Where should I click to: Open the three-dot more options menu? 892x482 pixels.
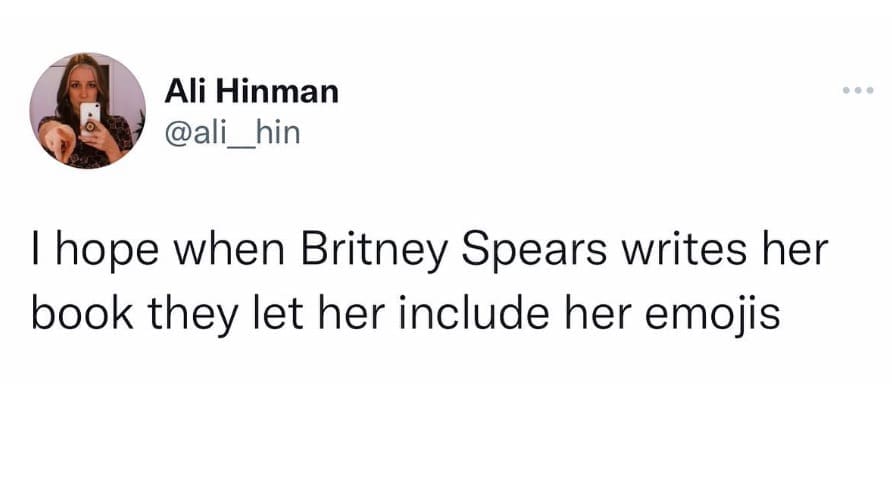[x=858, y=91]
